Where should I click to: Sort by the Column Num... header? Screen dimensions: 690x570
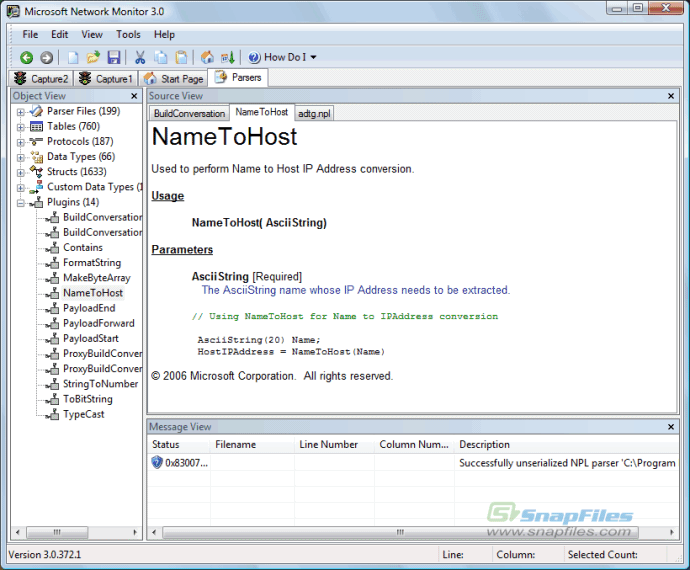pos(414,445)
